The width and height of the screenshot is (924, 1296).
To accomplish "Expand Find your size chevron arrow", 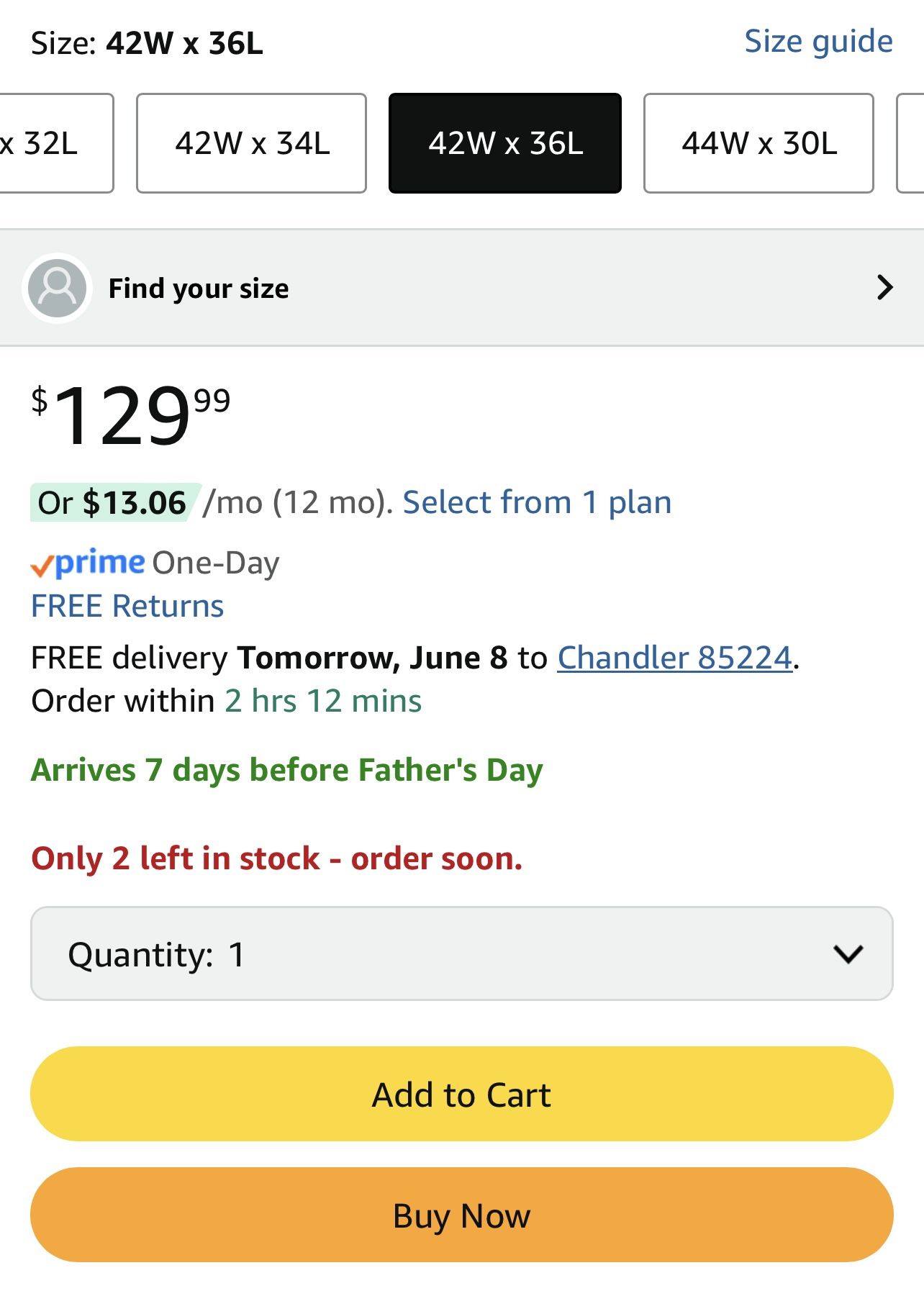I will pyautogui.click(x=884, y=288).
